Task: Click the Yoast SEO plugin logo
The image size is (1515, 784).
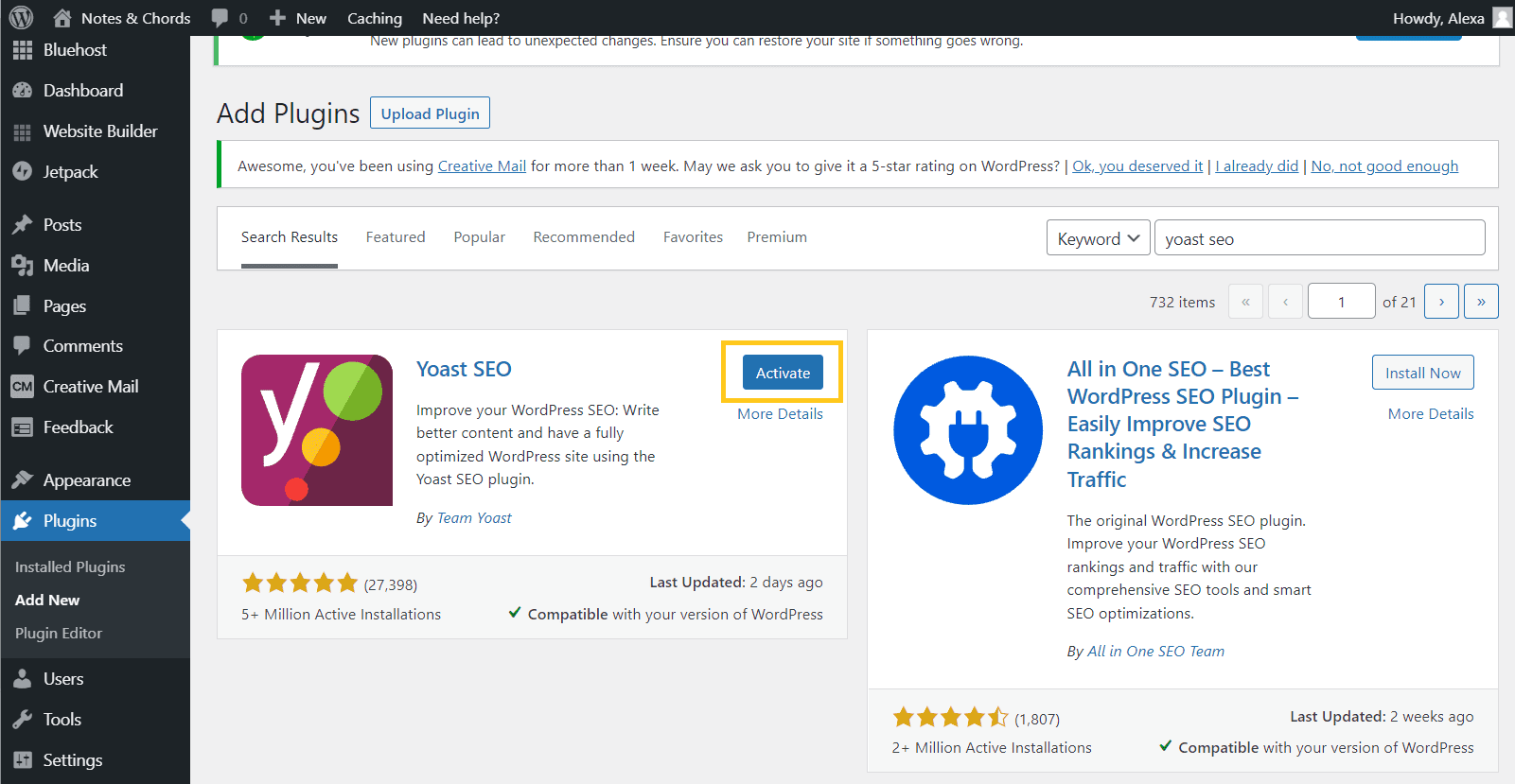Action: tap(317, 430)
